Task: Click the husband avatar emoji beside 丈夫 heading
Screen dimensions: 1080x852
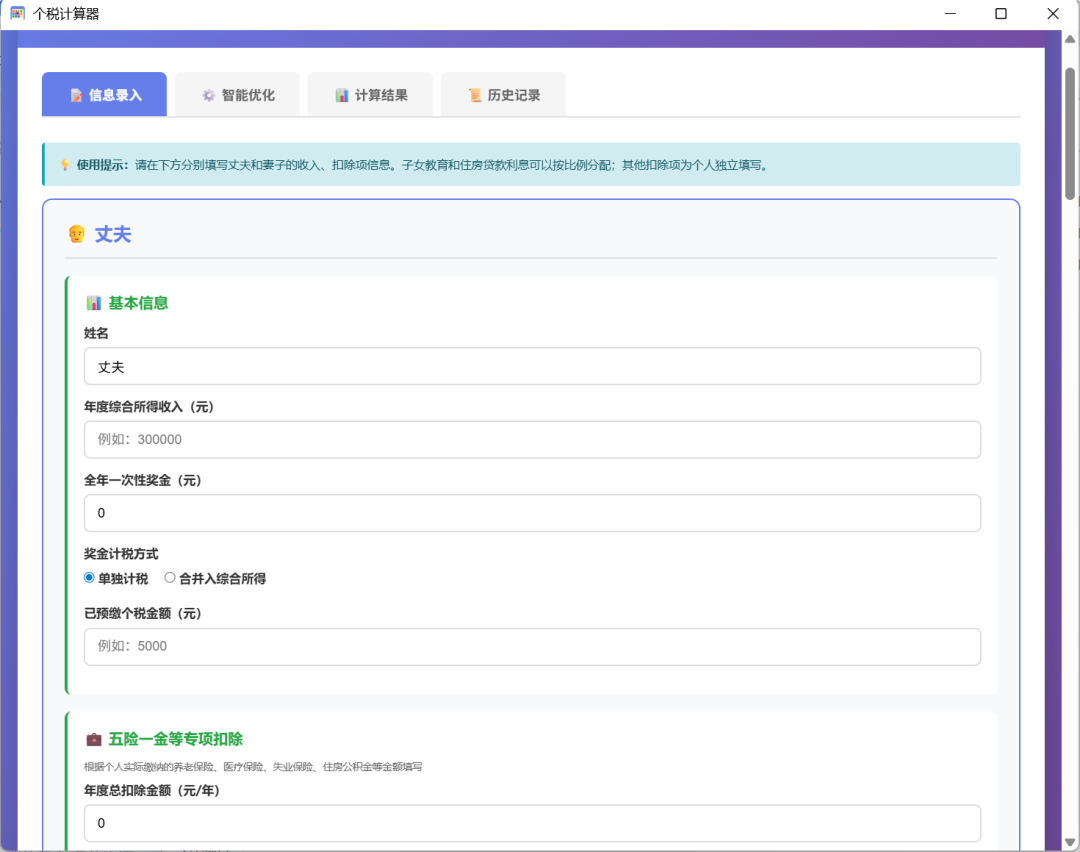Action: 76,234
